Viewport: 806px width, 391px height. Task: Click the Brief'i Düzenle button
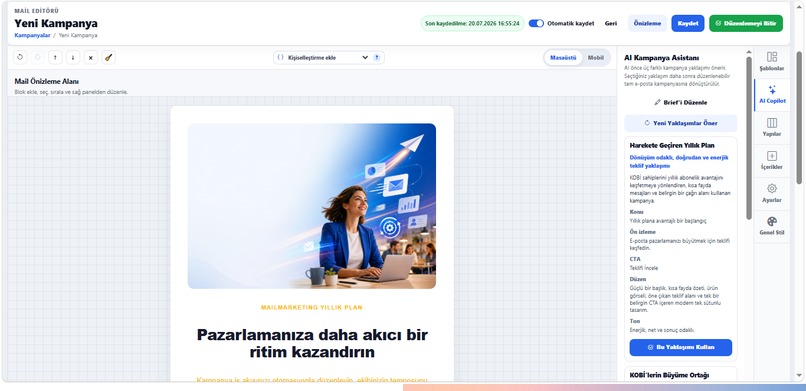(x=681, y=103)
